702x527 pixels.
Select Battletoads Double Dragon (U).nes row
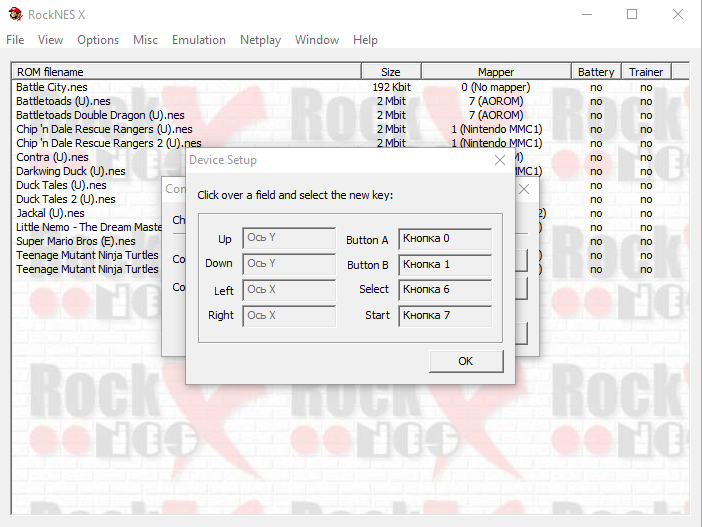point(100,115)
